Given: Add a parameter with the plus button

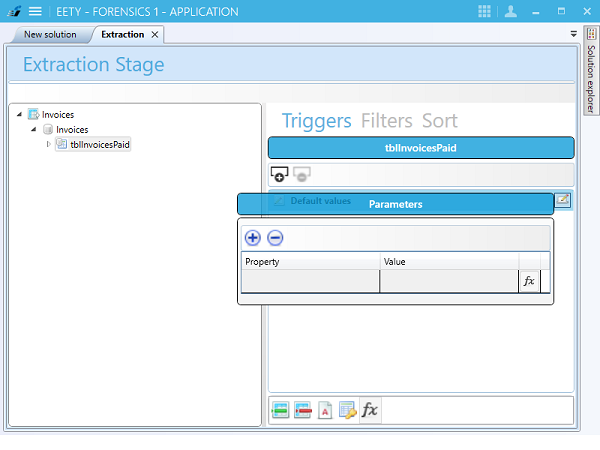Looking at the screenshot, I should tap(253, 238).
